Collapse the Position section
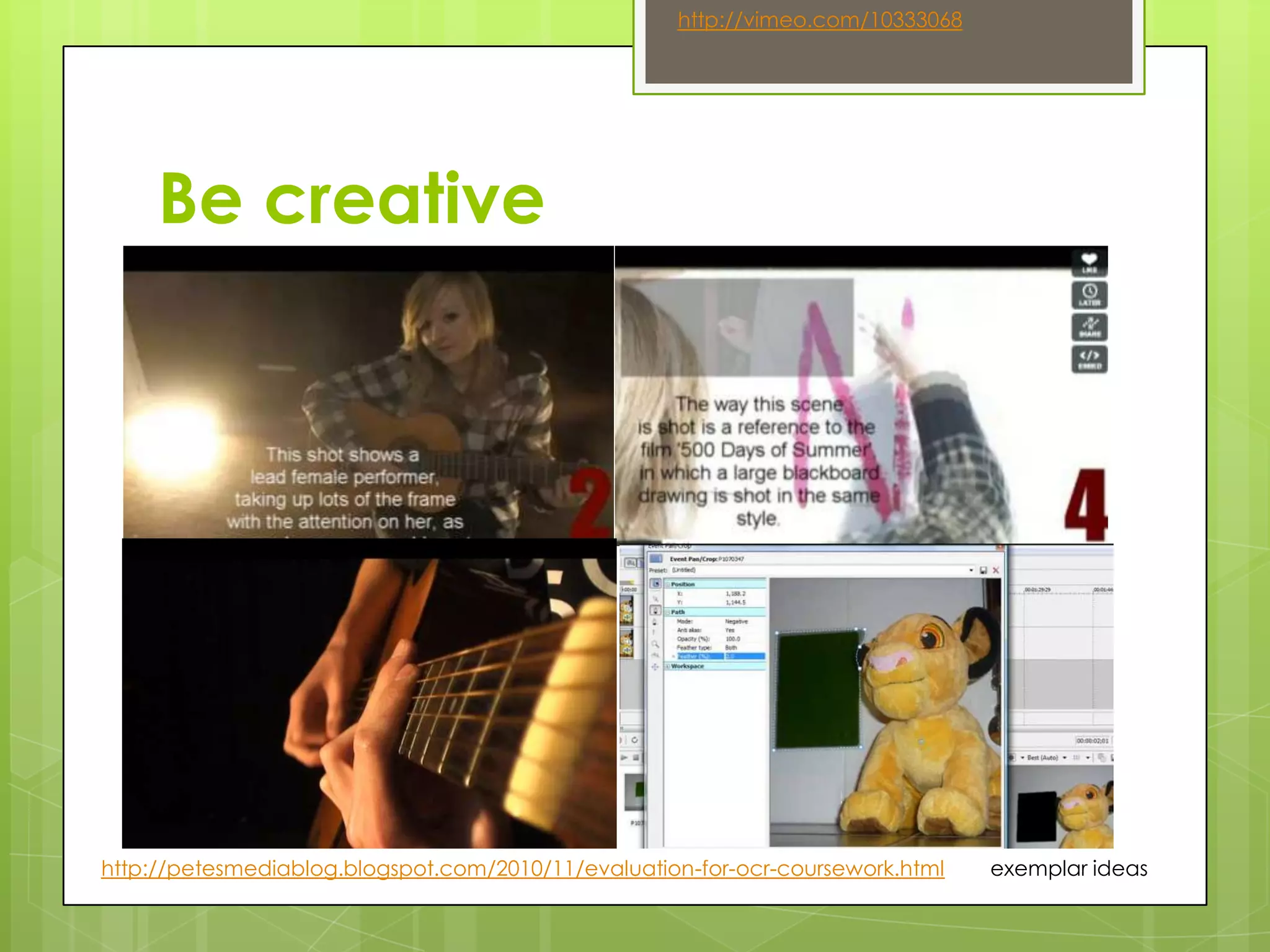 668,584
